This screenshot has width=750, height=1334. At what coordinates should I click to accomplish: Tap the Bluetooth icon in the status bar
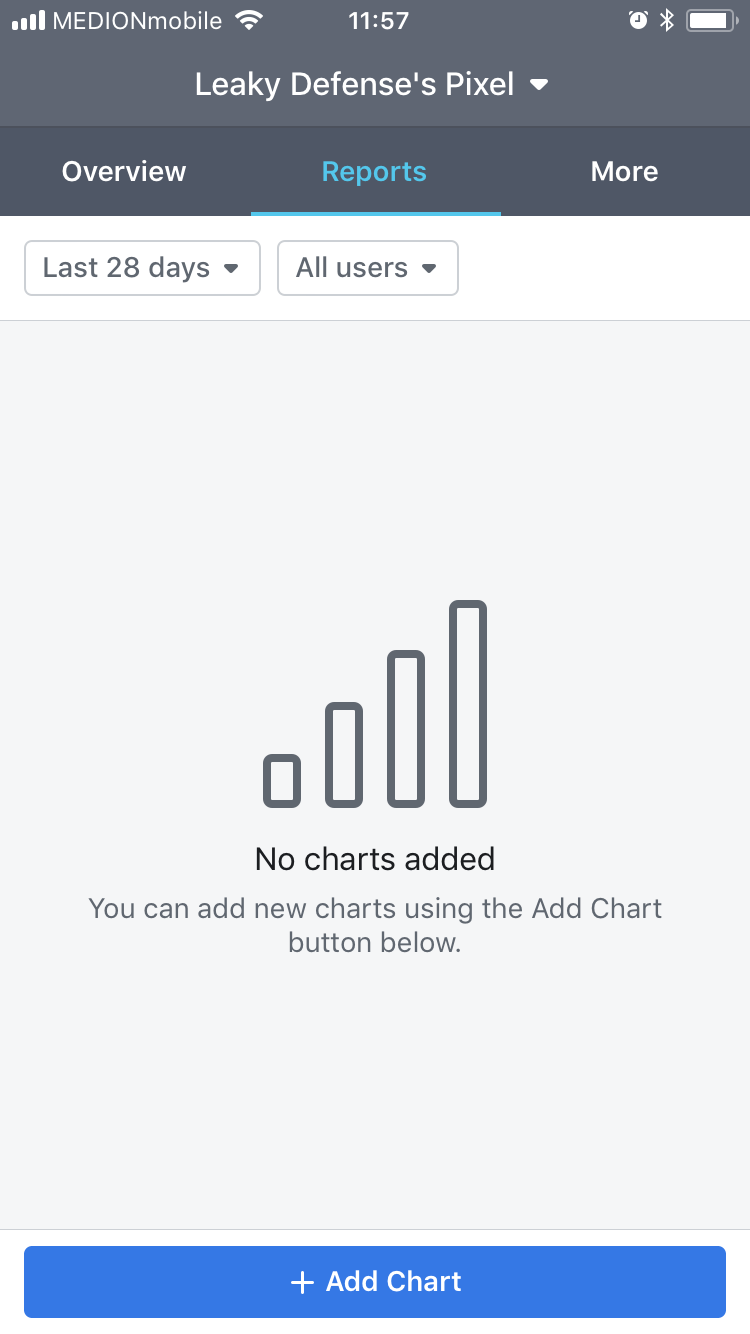pyautogui.click(x=666, y=19)
